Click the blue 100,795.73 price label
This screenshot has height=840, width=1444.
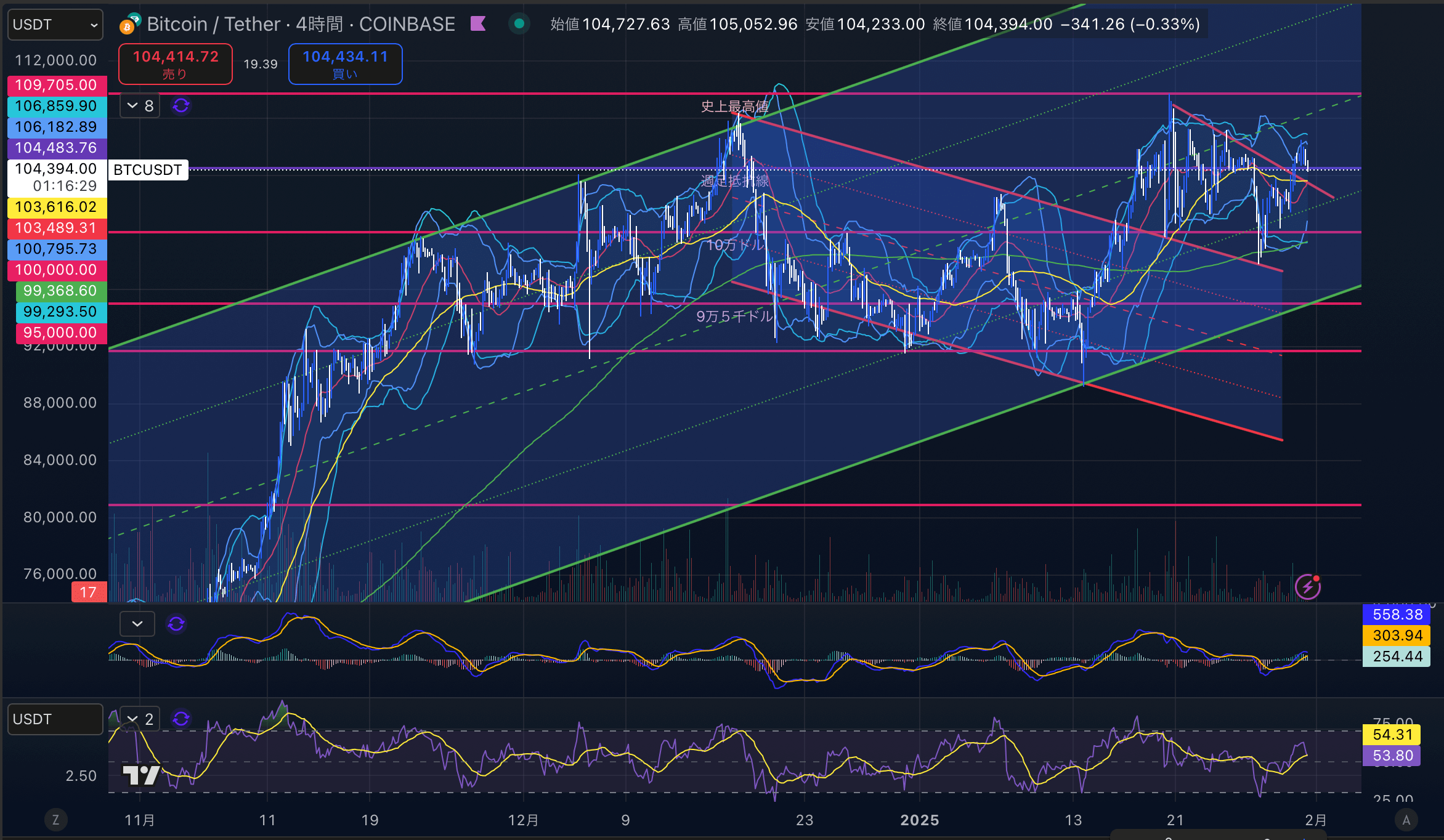57,249
